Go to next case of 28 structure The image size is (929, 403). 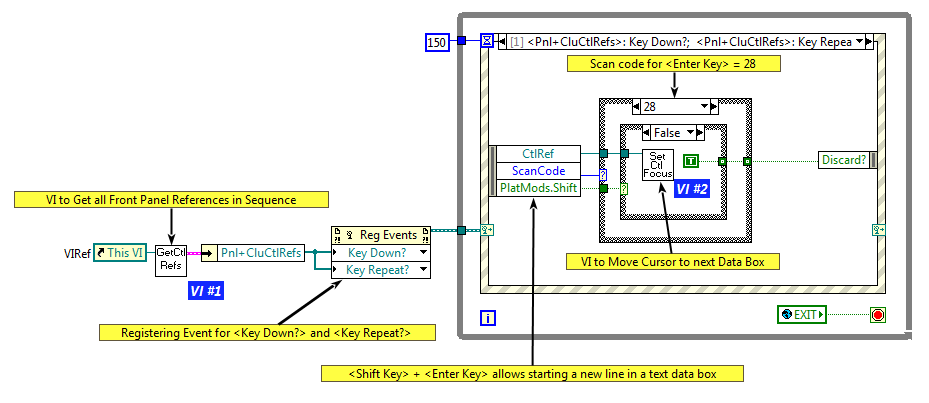(x=714, y=107)
